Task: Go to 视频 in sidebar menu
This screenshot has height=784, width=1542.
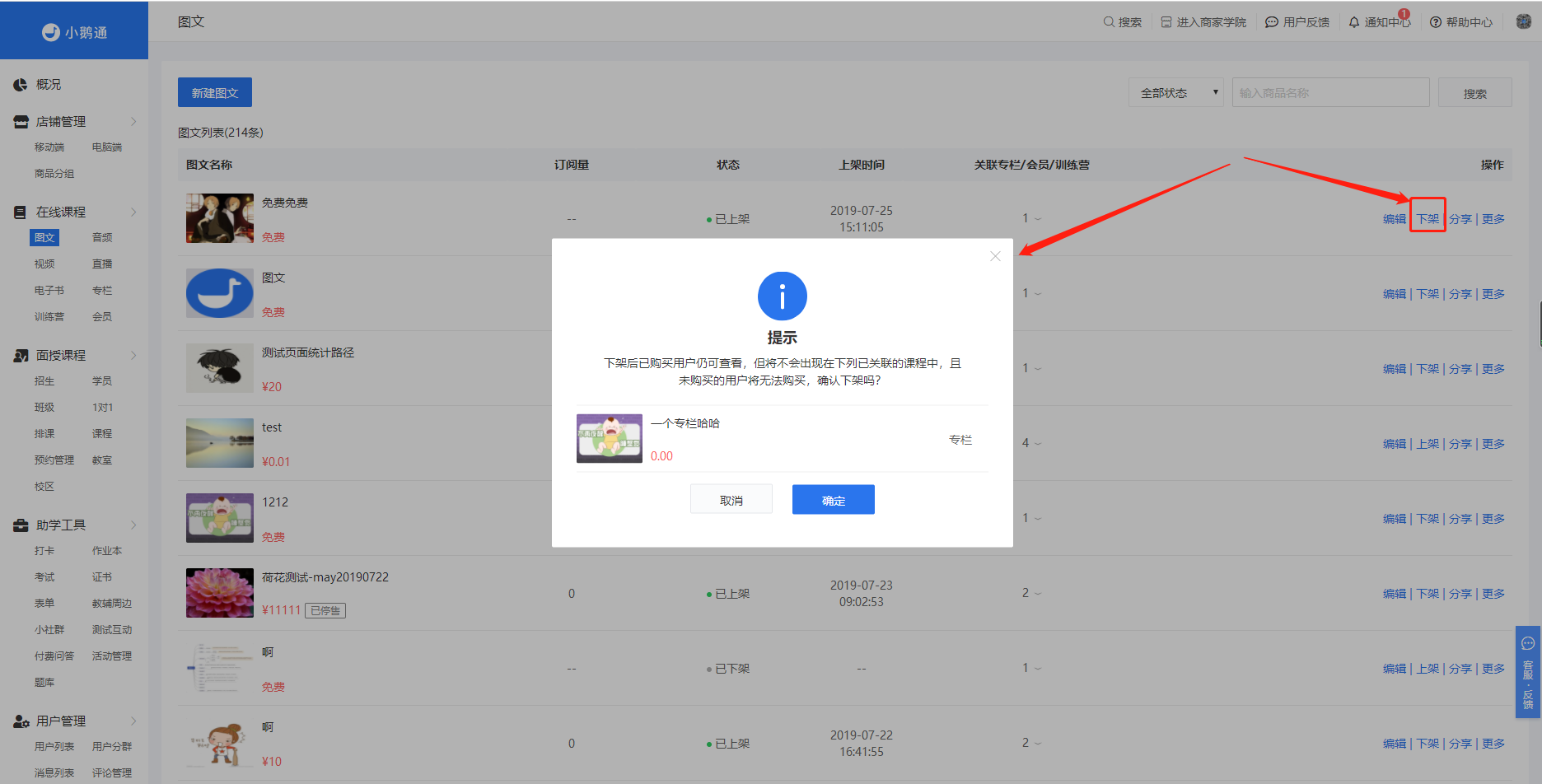Action: tap(44, 264)
